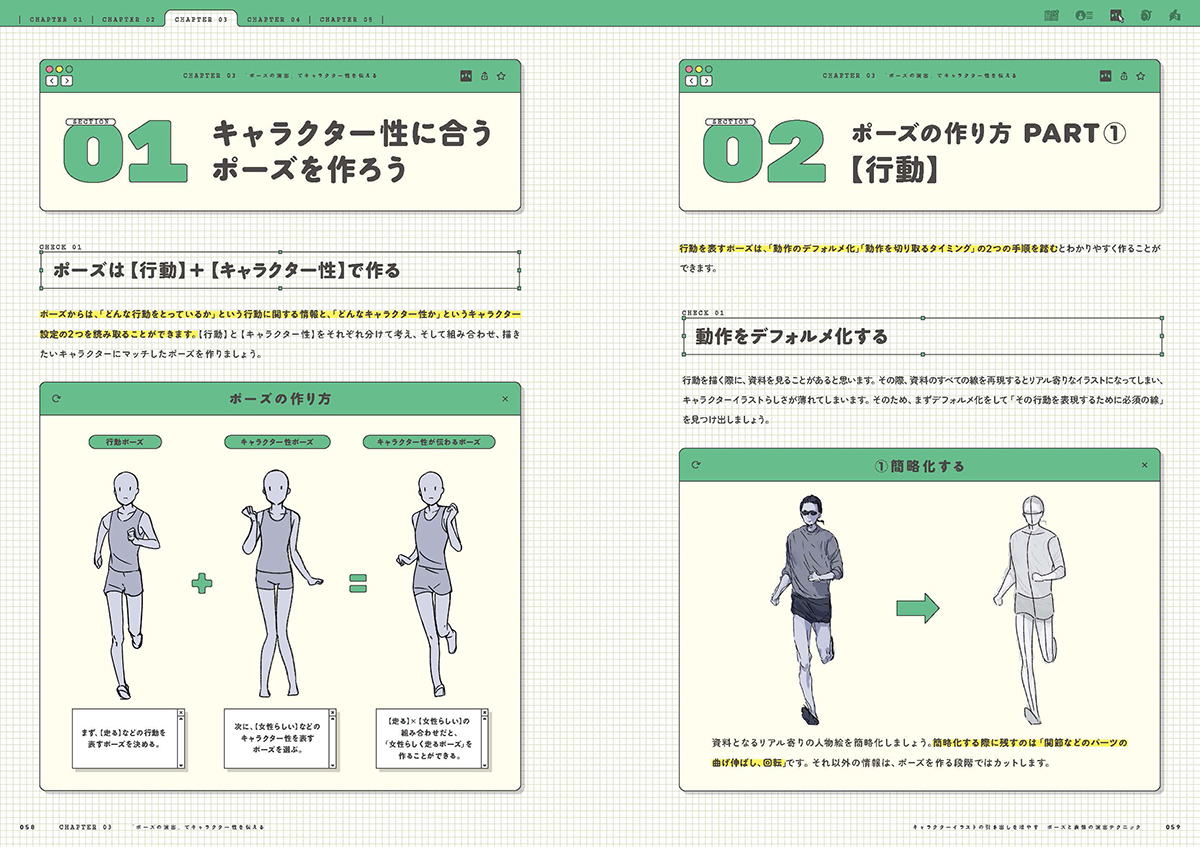Click the image icon in Section 01 window header
1200x847 pixels.
(x=466, y=75)
